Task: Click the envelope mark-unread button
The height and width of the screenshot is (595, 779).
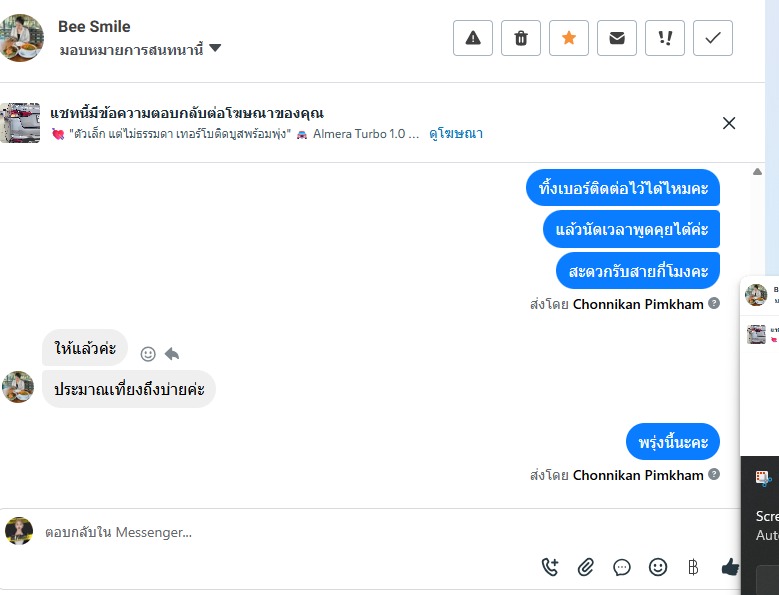Action: coord(617,38)
